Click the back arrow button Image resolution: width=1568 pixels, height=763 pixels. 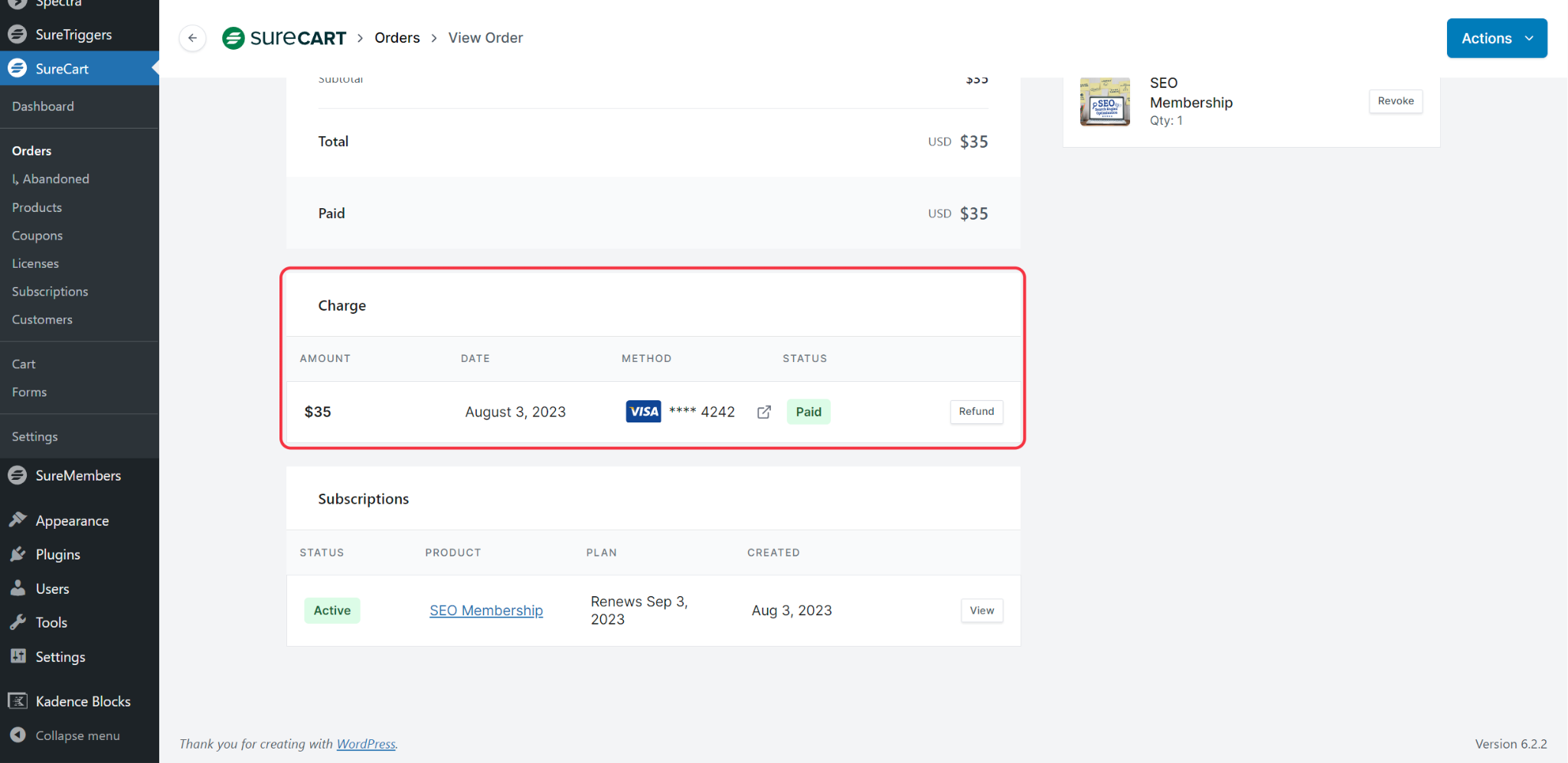[x=192, y=38]
